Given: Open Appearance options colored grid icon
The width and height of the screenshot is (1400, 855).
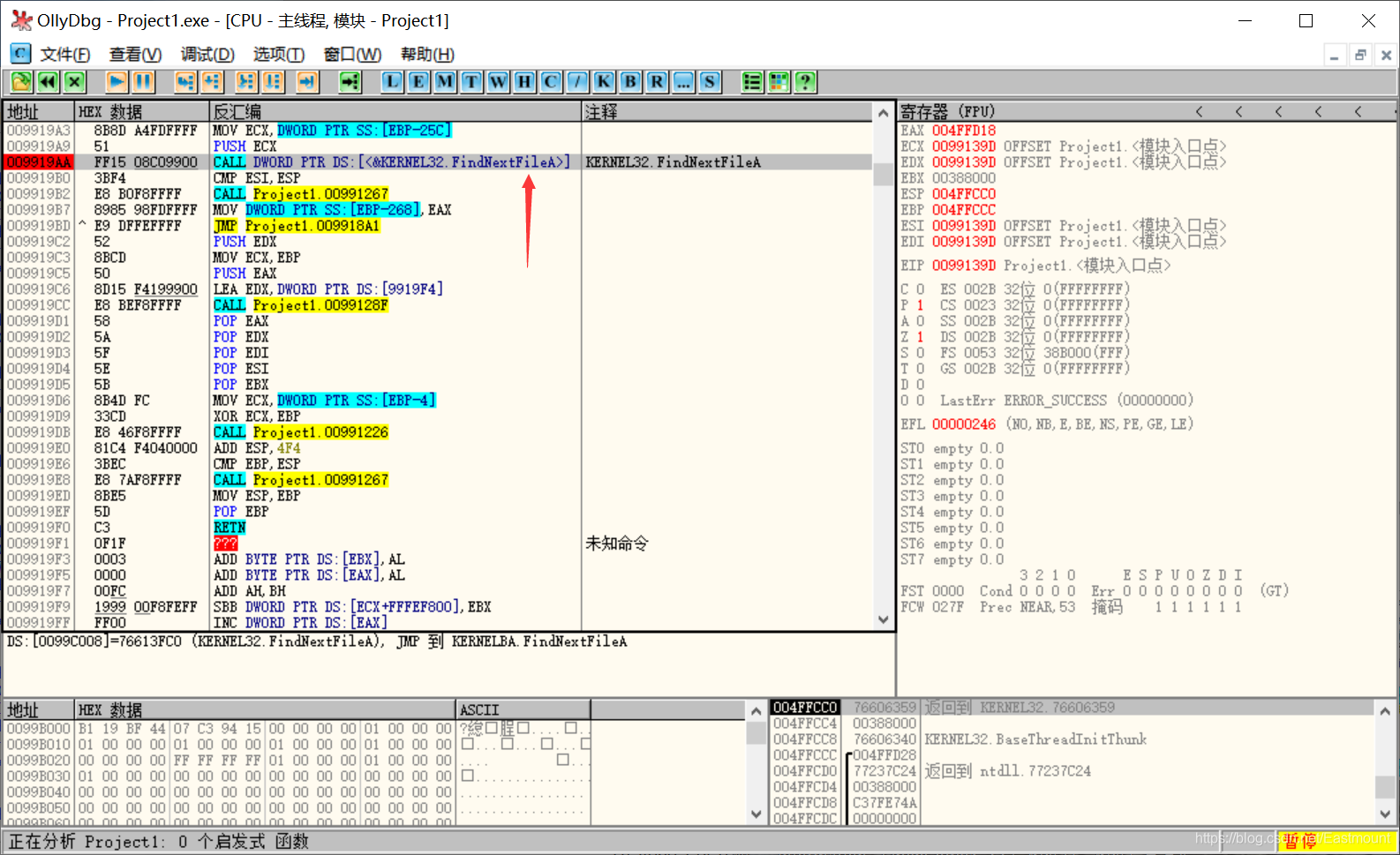Looking at the screenshot, I should [779, 82].
